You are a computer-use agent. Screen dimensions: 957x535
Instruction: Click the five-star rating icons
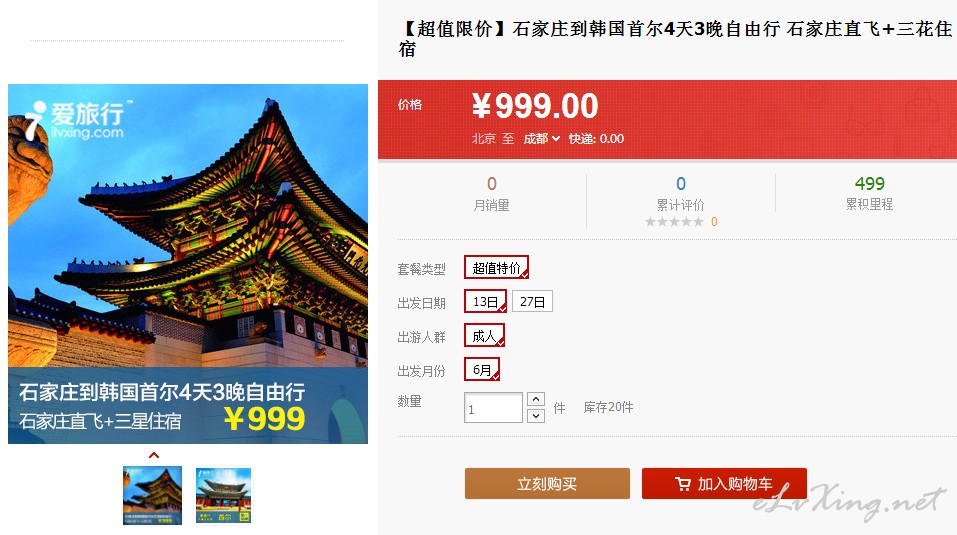[x=674, y=222]
